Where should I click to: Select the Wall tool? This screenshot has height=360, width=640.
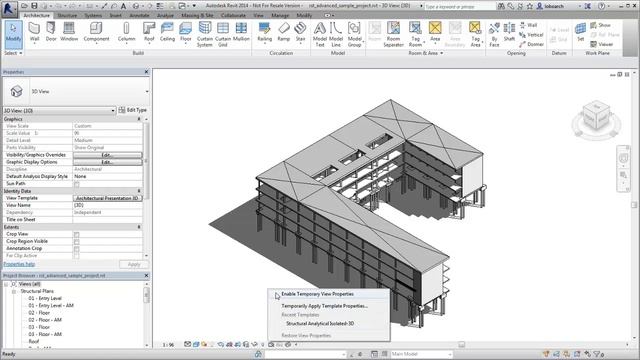[x=34, y=32]
